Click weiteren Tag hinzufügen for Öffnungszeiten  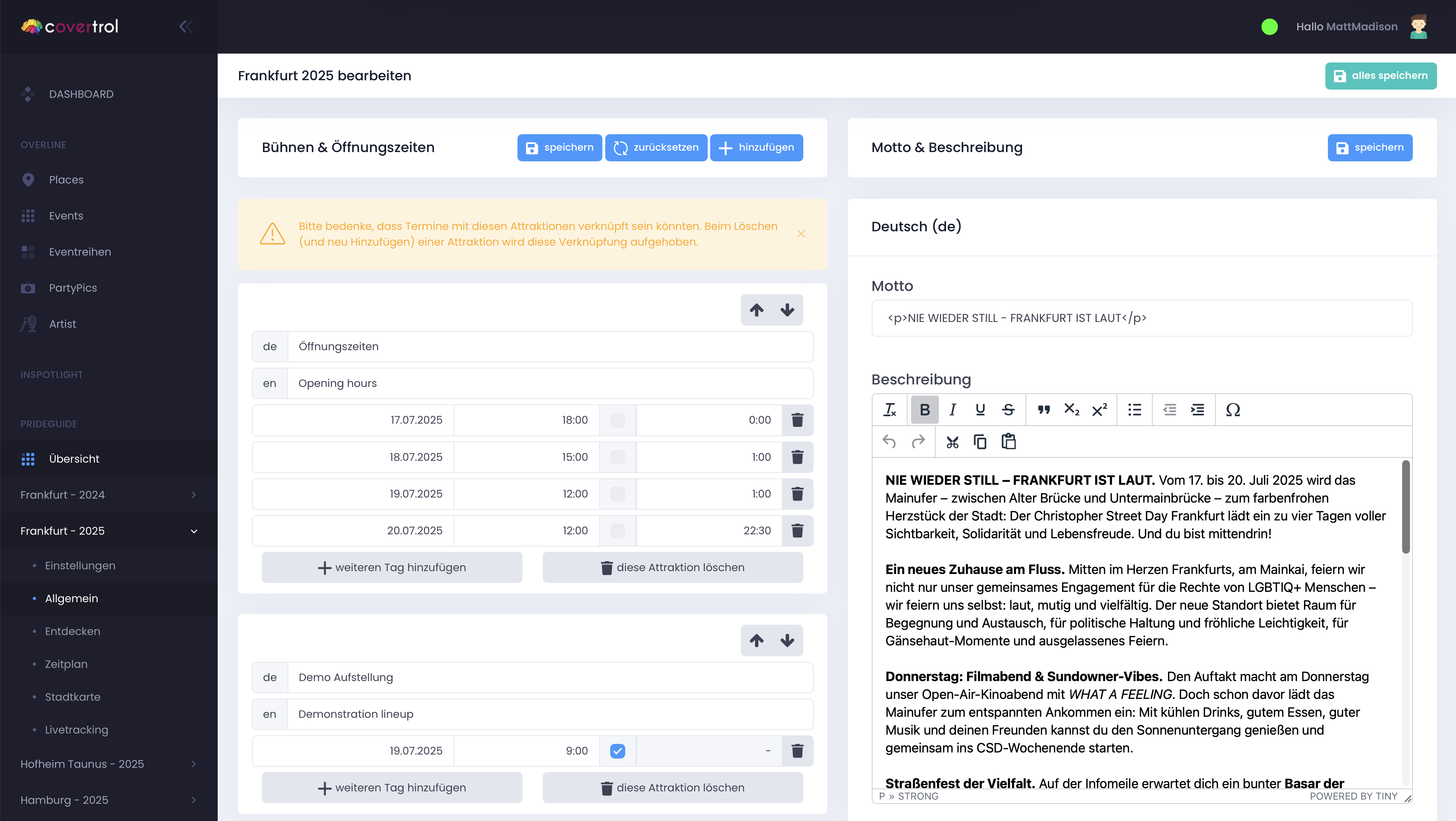pos(392,567)
